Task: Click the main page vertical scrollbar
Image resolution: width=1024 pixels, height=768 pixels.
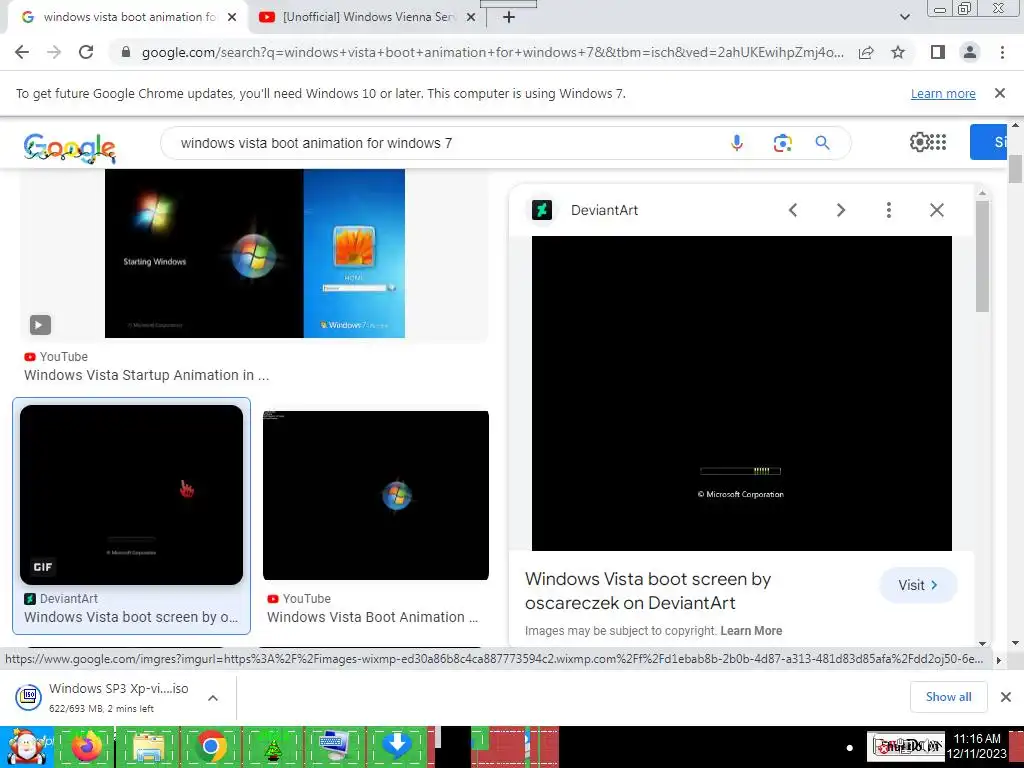Action: coord(1015,168)
